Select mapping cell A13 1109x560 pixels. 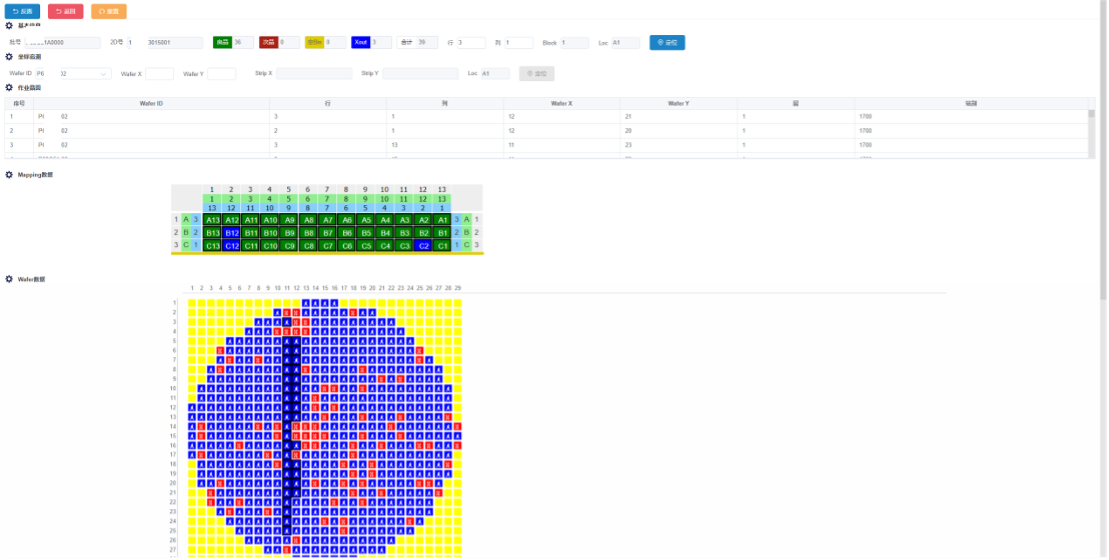click(x=212, y=220)
